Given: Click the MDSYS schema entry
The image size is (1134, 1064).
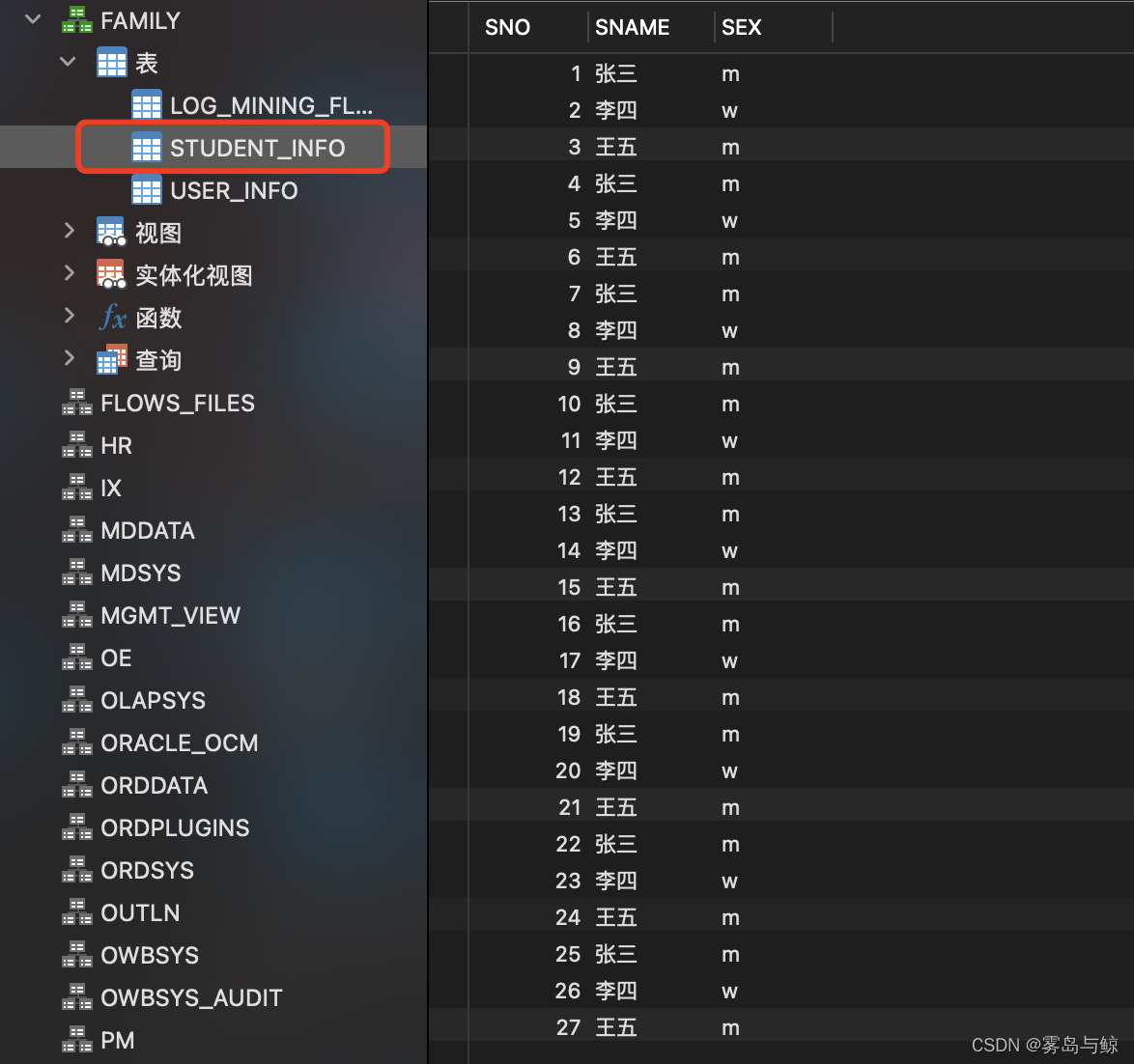Looking at the screenshot, I should pos(142,573).
